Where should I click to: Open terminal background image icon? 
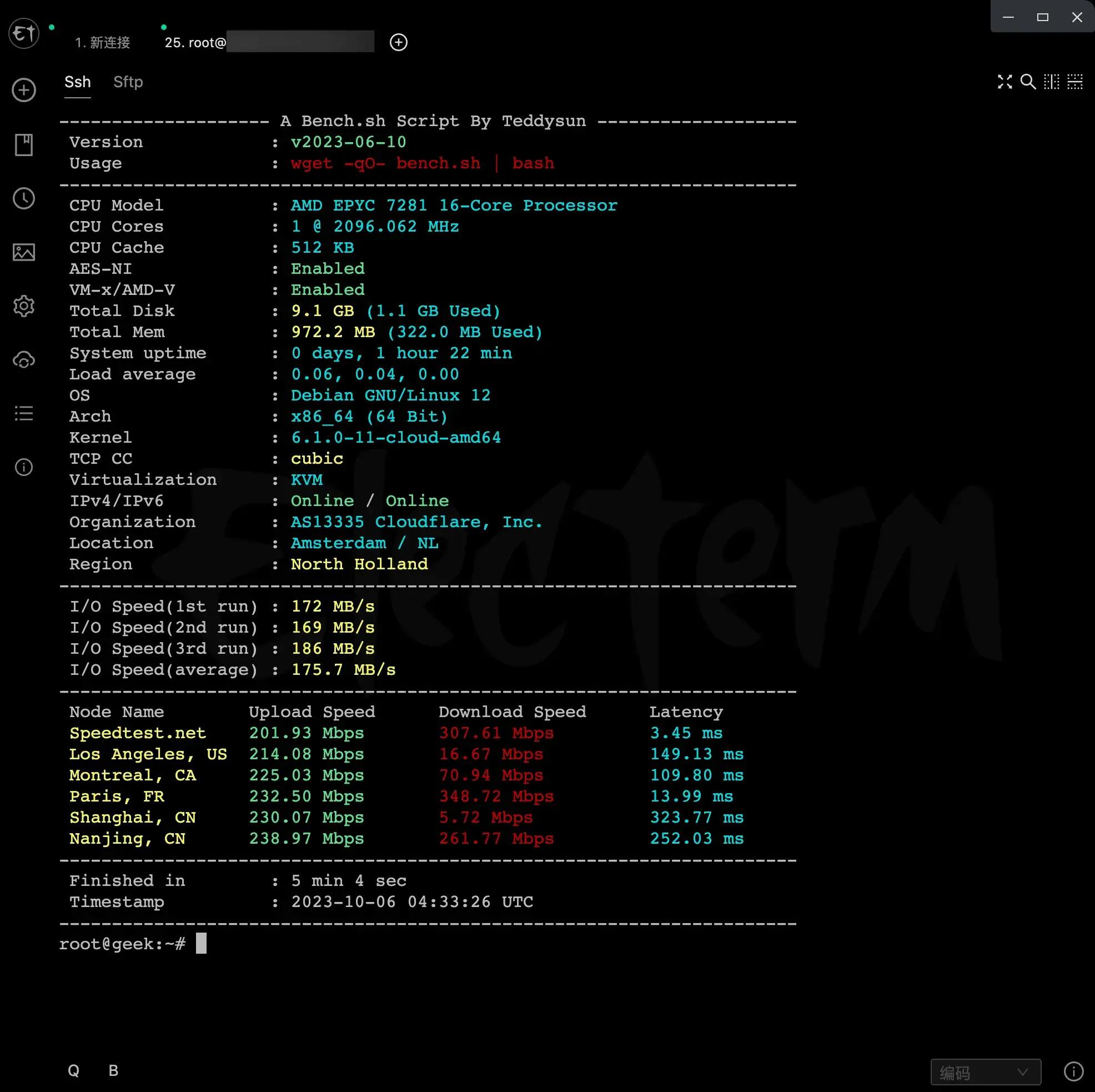tap(24, 252)
